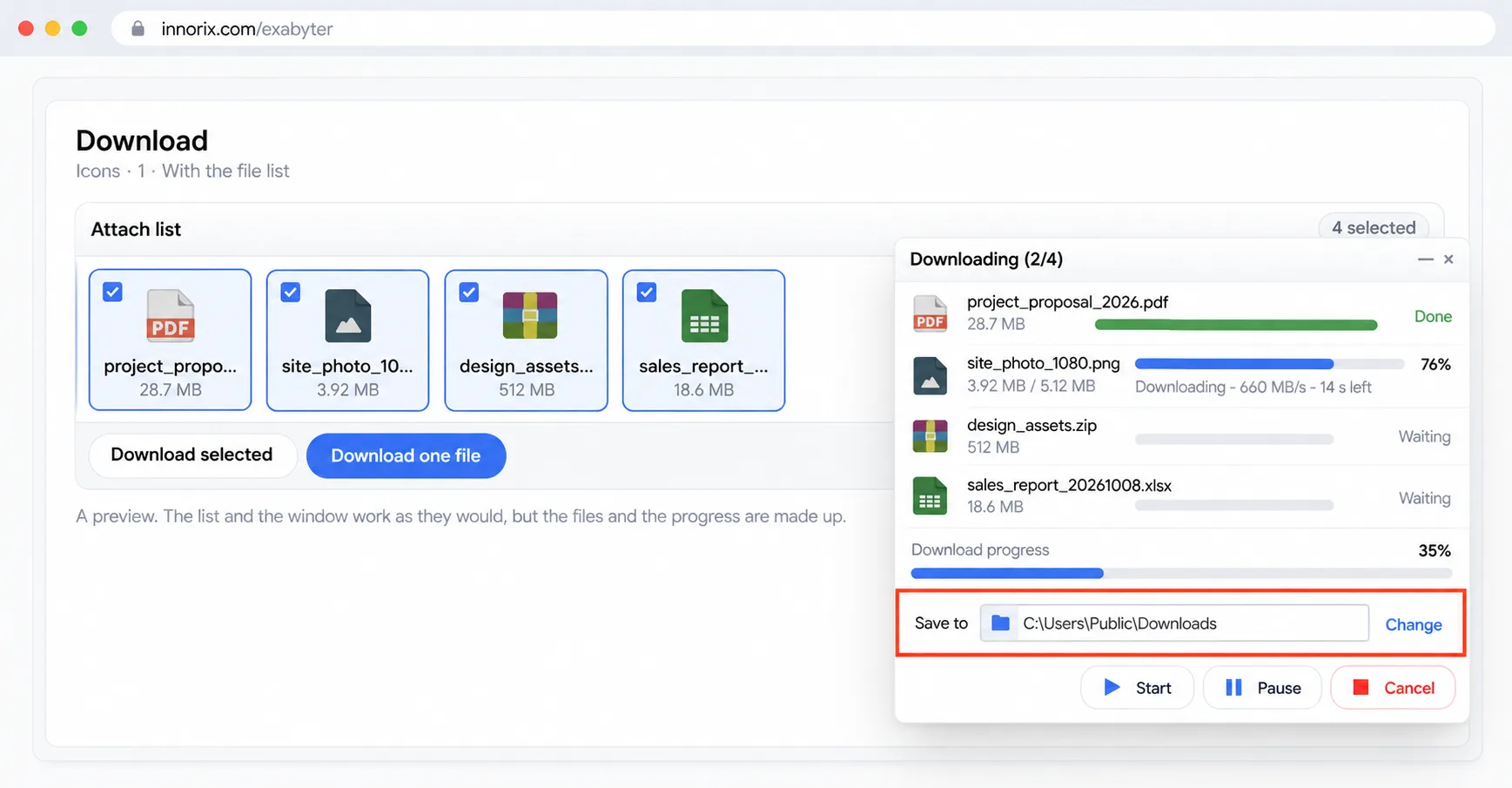Click the site_photo_1080.png progress bar
The height and width of the screenshot is (788, 1512).
tap(1269, 364)
